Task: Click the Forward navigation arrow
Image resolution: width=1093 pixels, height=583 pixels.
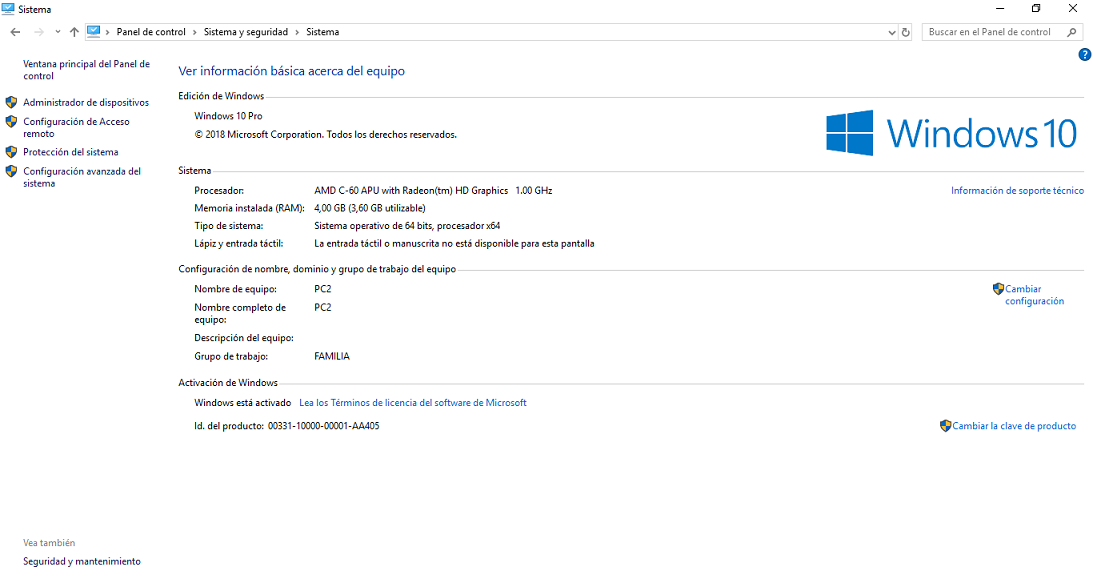Action: (39, 32)
